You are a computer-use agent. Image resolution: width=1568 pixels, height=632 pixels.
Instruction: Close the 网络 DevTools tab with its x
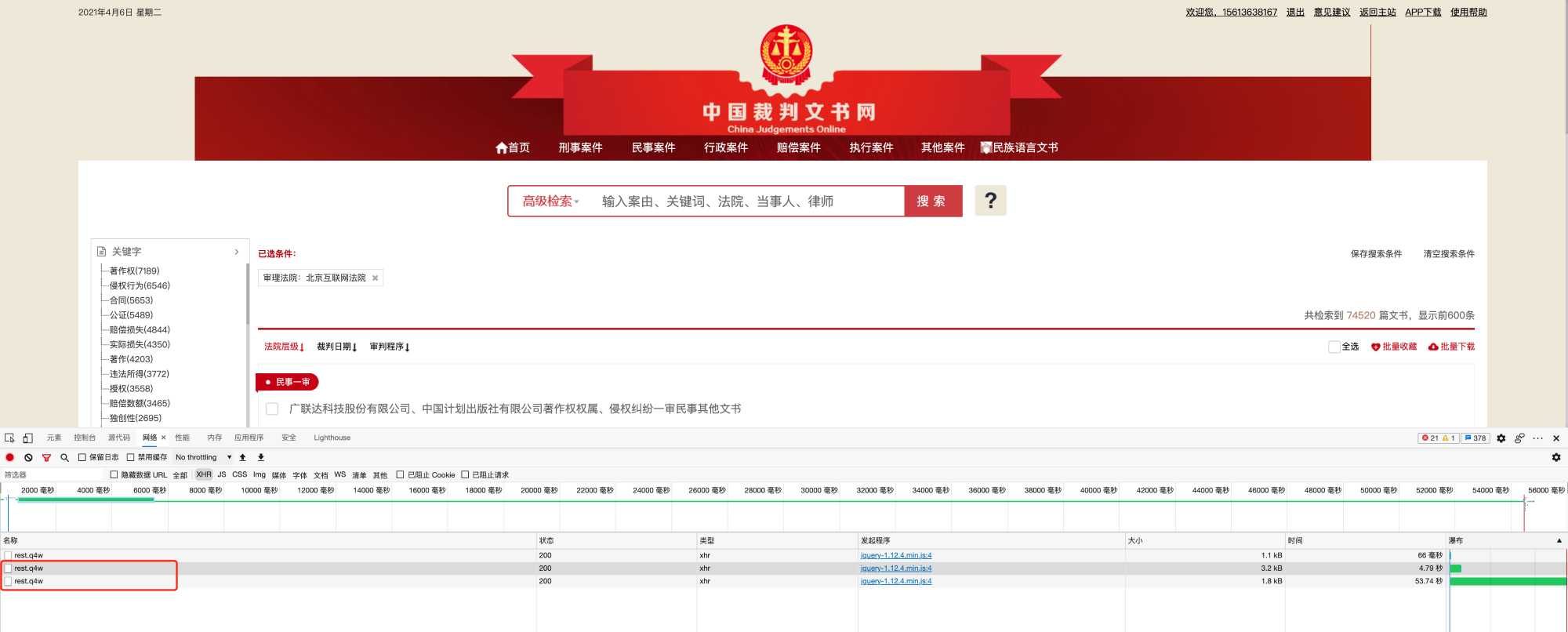163,438
